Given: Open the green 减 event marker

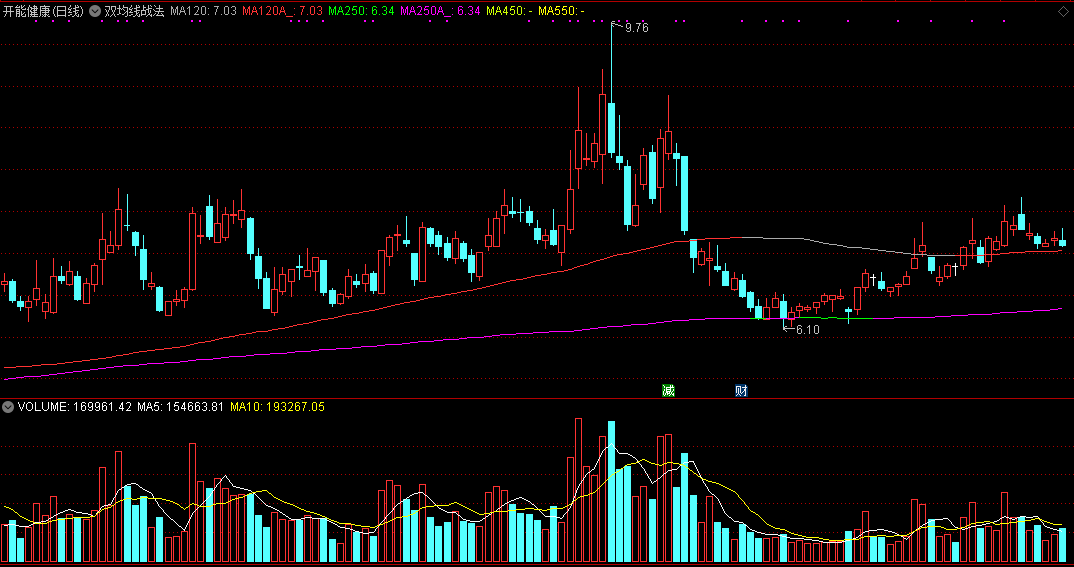Looking at the screenshot, I should pyautogui.click(x=669, y=391).
